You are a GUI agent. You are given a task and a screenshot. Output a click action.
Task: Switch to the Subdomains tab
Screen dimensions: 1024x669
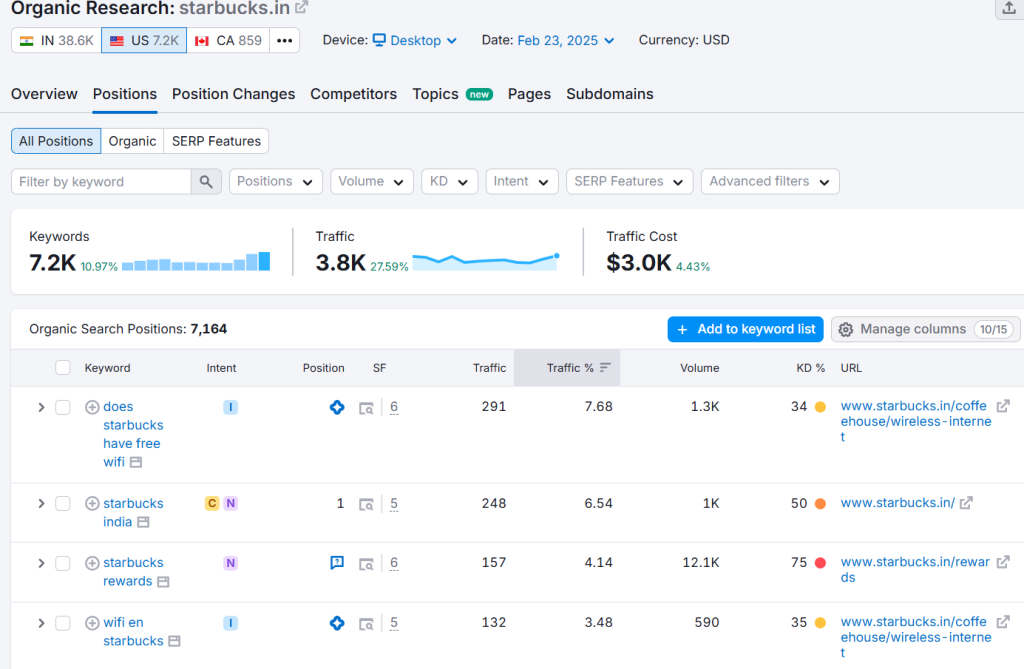click(x=609, y=94)
